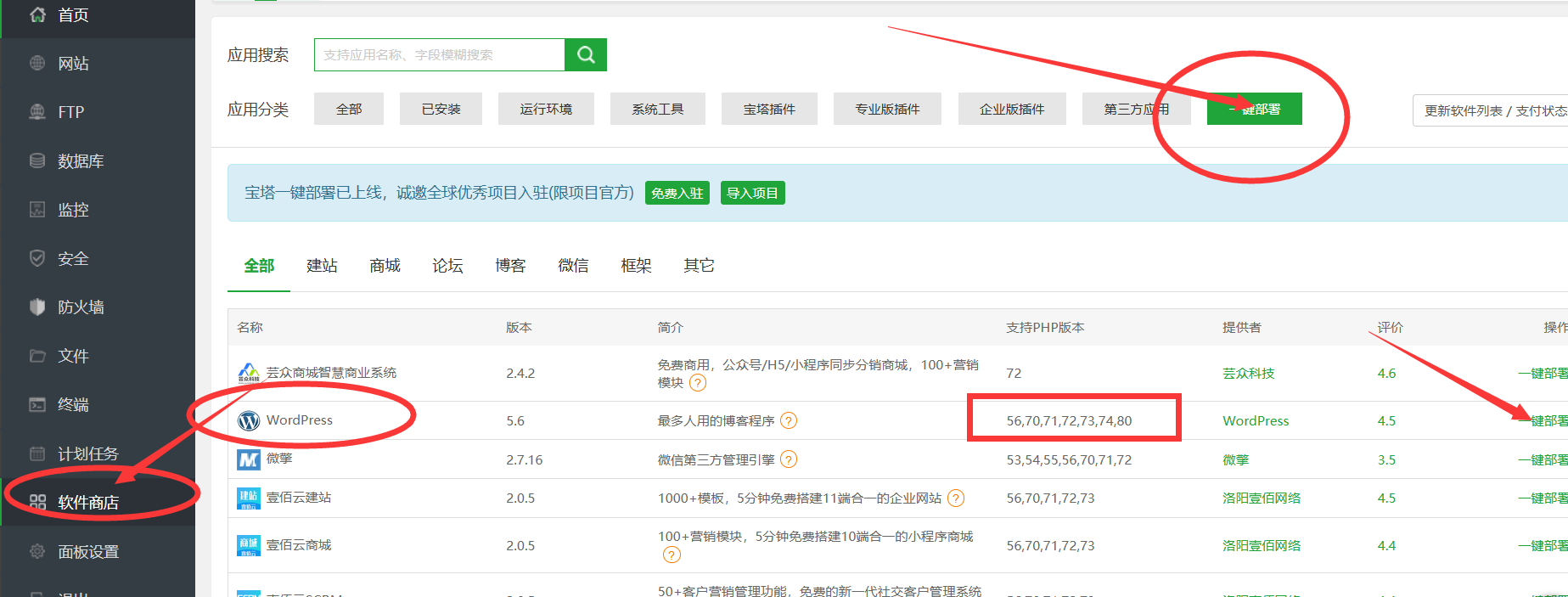This screenshot has height=597, width=1568.
Task: Click the 微擎 app logo icon
Action: 249,459
